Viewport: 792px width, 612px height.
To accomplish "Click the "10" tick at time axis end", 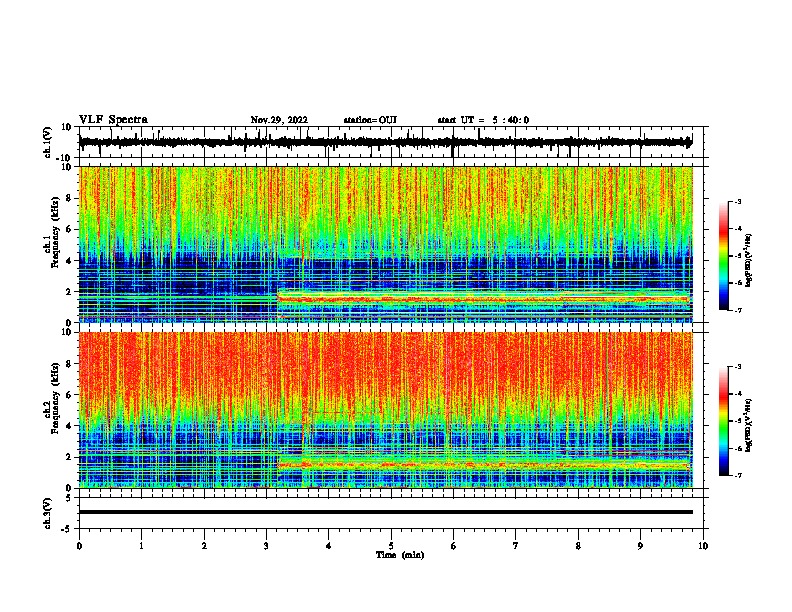I will click(703, 546).
